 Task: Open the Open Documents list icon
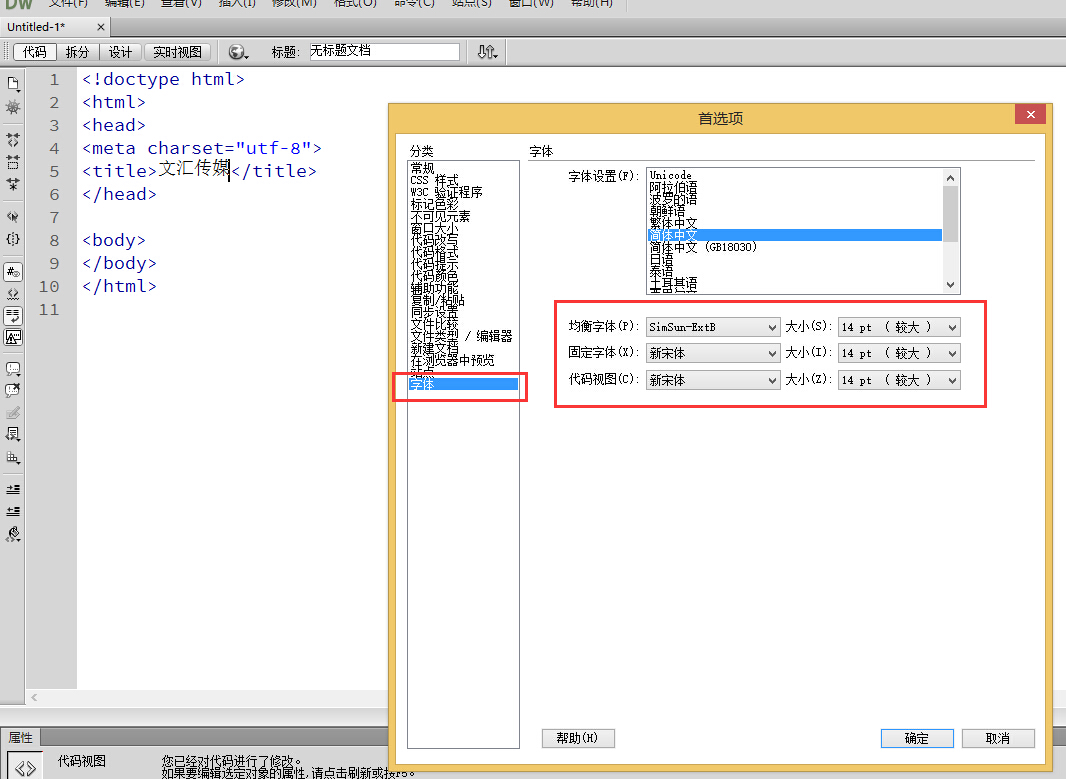(x=13, y=84)
